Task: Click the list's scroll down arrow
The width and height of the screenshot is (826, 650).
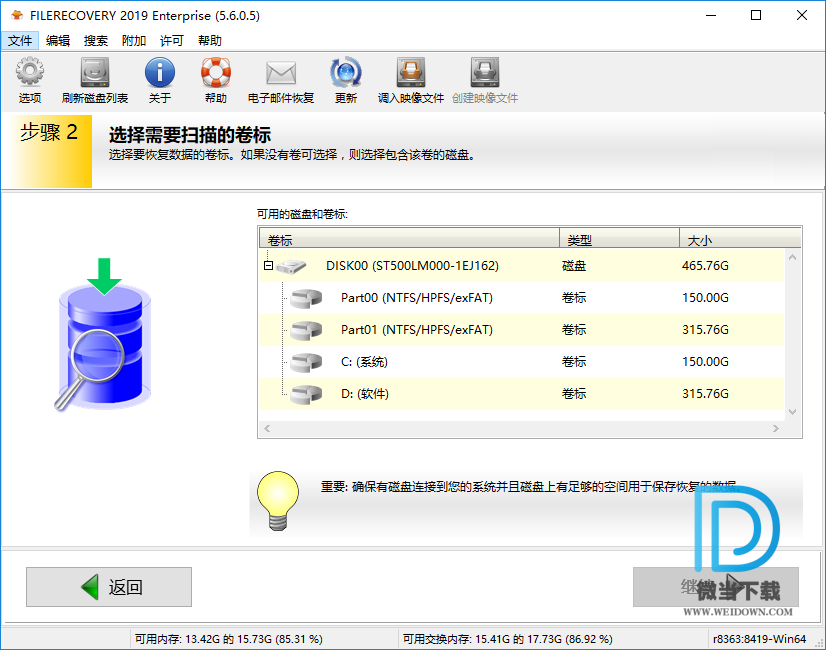Action: pyautogui.click(x=792, y=412)
